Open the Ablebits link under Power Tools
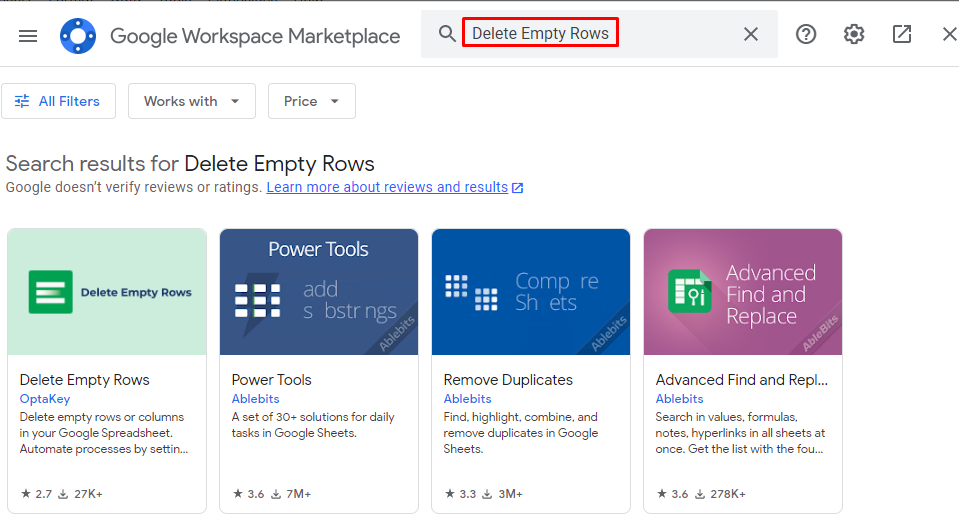 click(255, 399)
